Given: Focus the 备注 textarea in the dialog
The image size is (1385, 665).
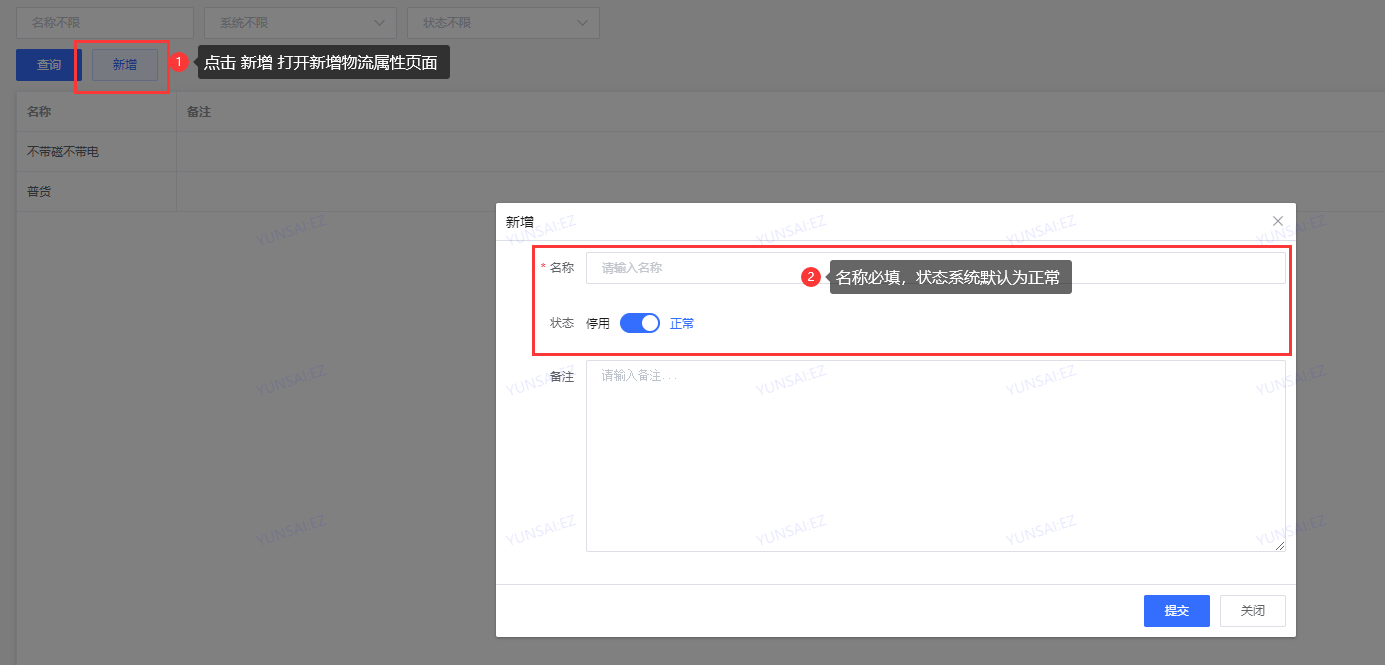Looking at the screenshot, I should [935, 455].
